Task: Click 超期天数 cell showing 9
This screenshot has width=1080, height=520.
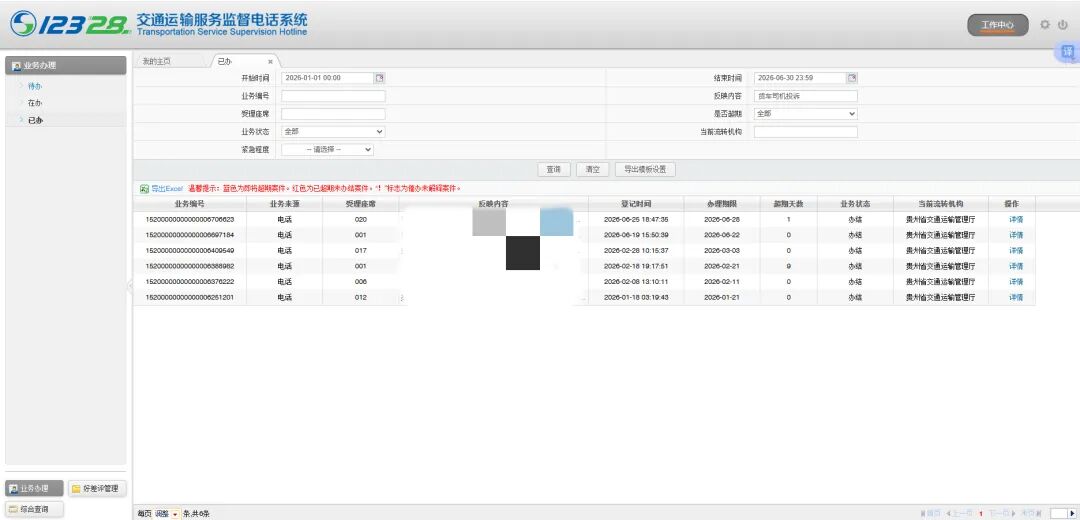Action: (x=789, y=266)
